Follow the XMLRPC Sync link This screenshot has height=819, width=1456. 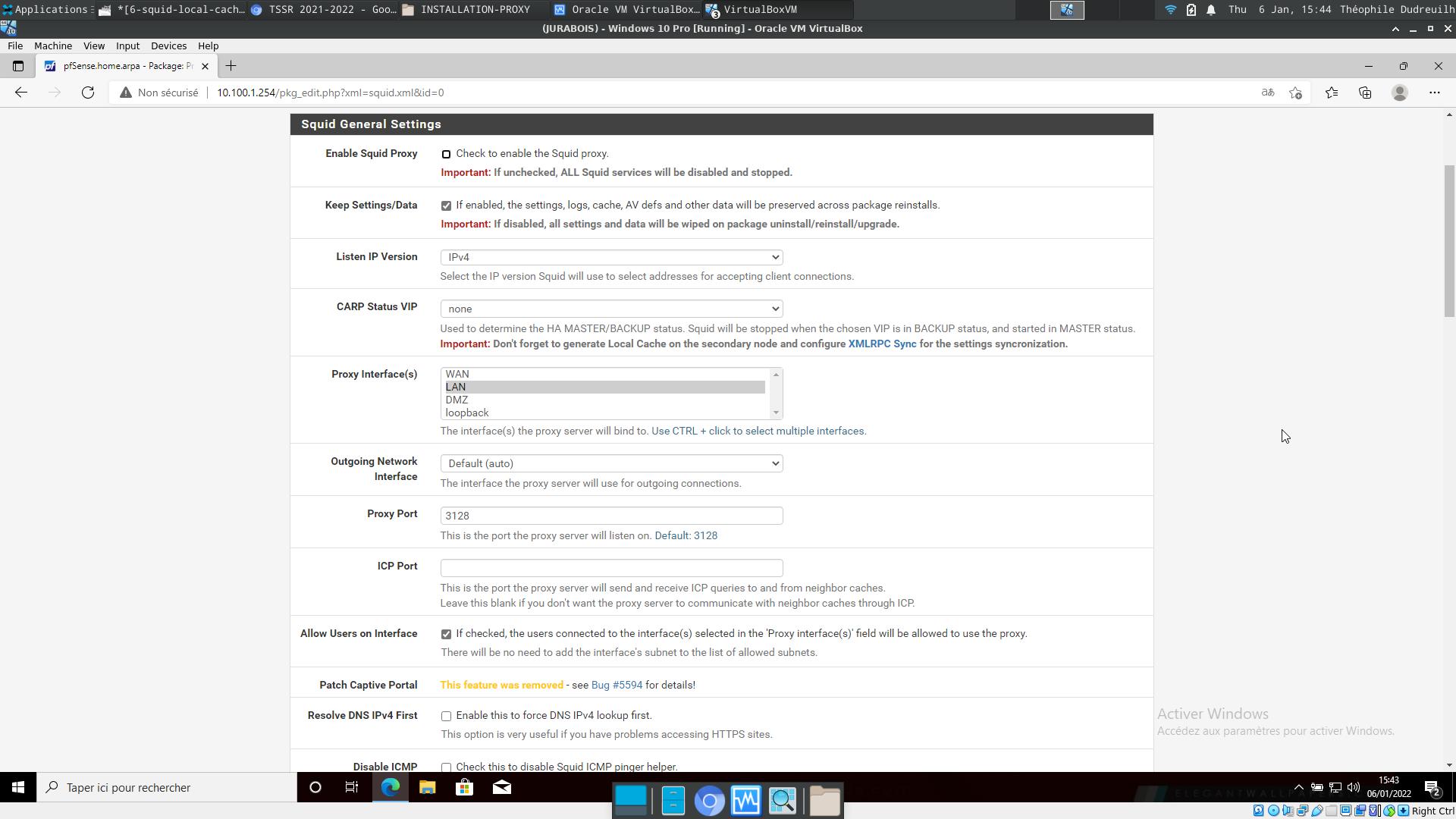pos(882,344)
